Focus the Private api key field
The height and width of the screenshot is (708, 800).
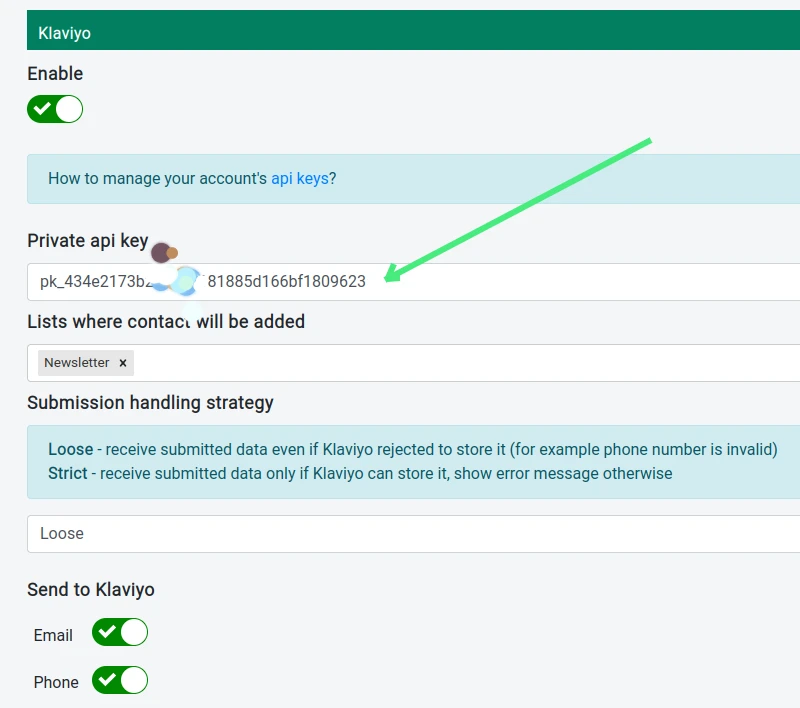coord(413,282)
